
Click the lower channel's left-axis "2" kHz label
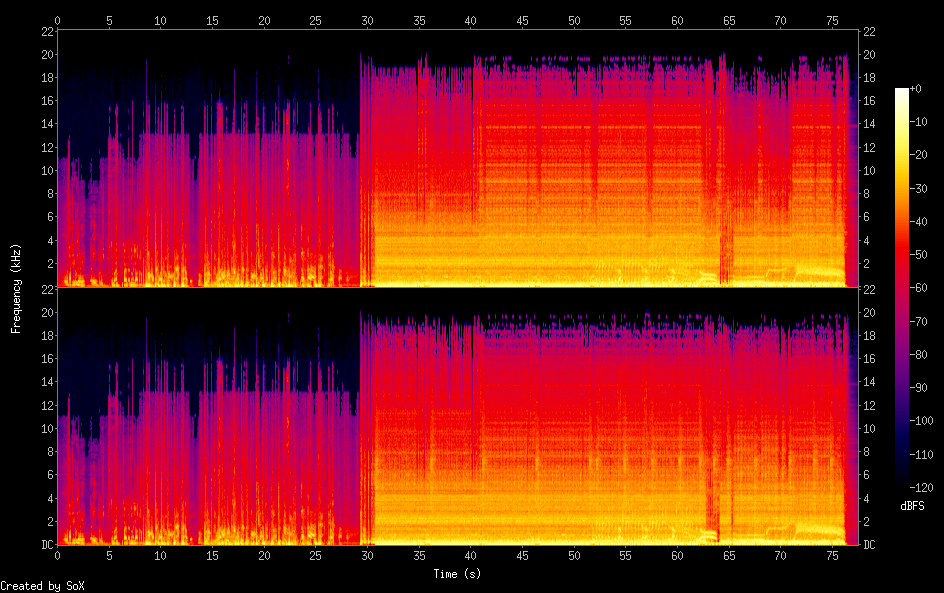(x=51, y=521)
